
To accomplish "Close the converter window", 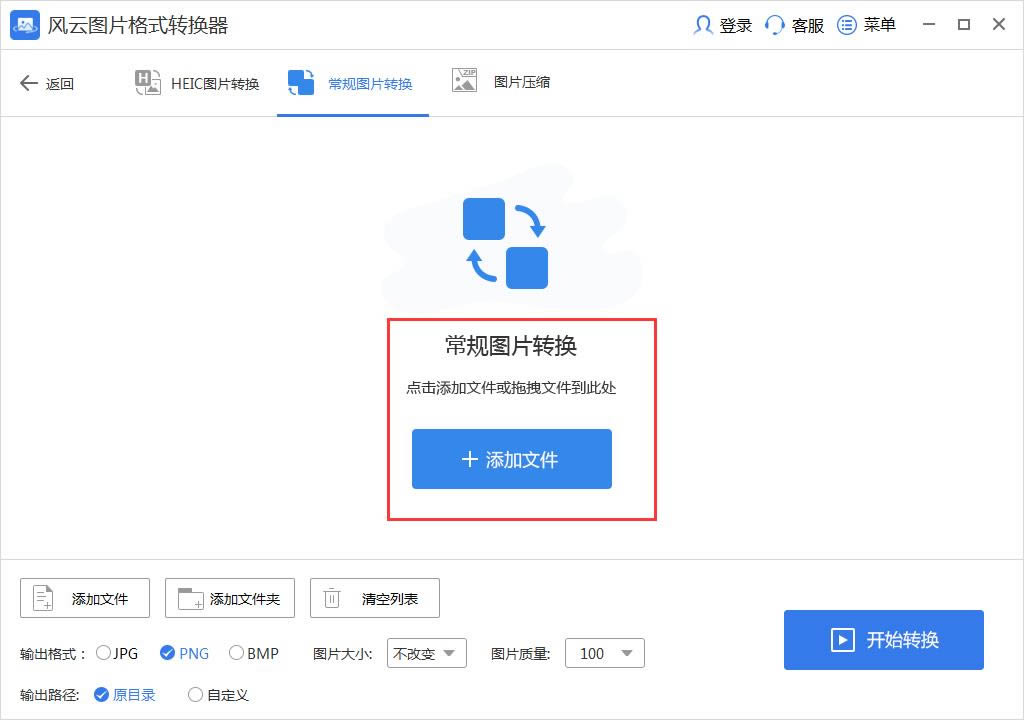I will point(999,25).
